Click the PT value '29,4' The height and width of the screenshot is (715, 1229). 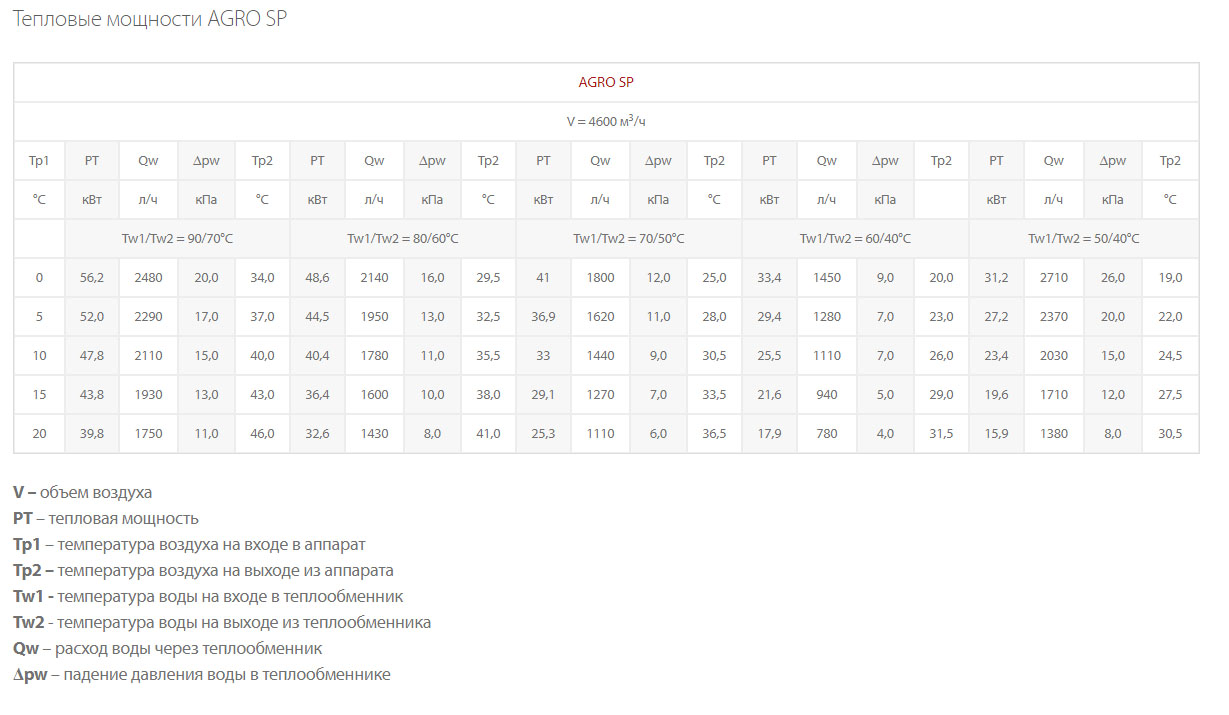click(x=769, y=316)
